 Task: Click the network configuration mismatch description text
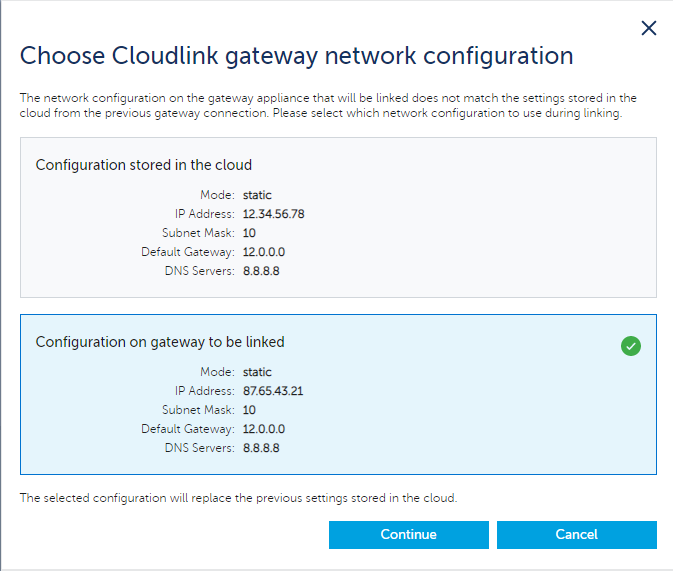click(328, 106)
